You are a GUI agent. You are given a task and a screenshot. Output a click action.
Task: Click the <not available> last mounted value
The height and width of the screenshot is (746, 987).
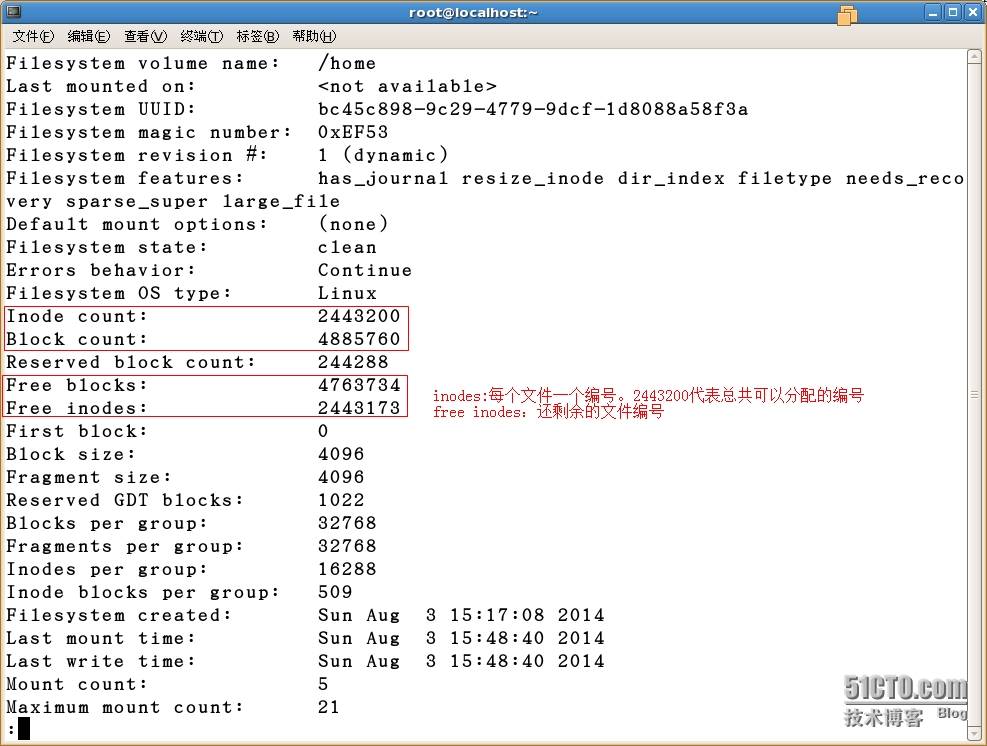pyautogui.click(x=407, y=86)
